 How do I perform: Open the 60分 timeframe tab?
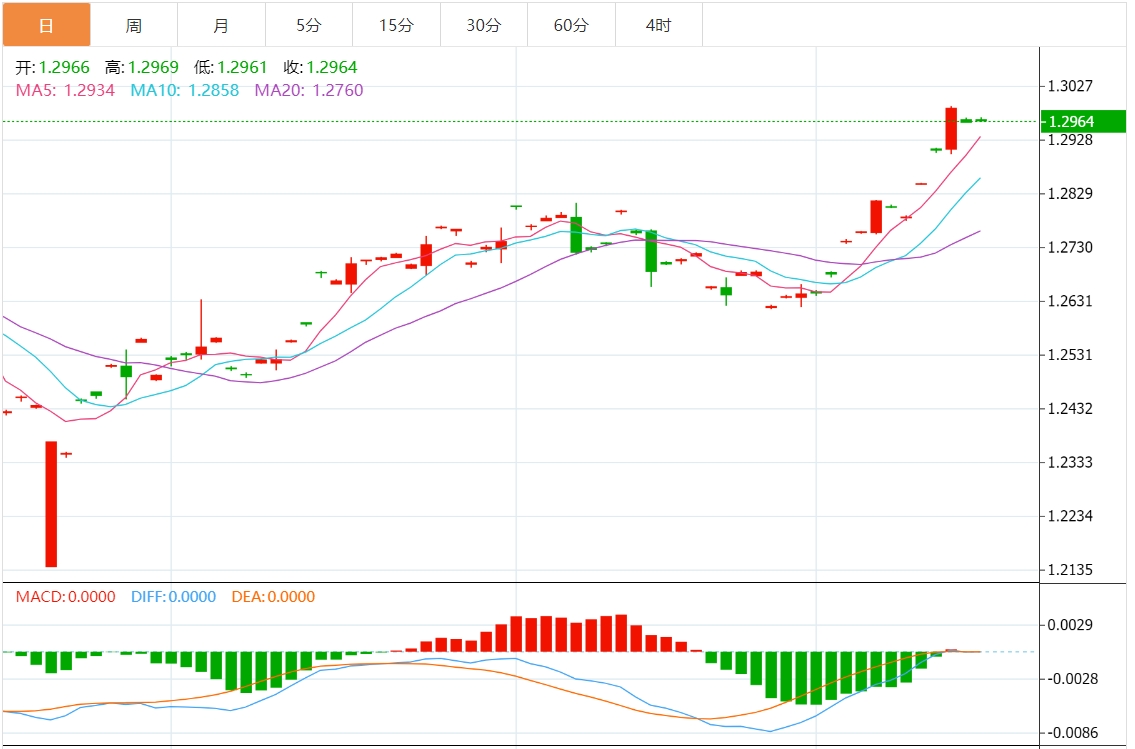click(571, 25)
